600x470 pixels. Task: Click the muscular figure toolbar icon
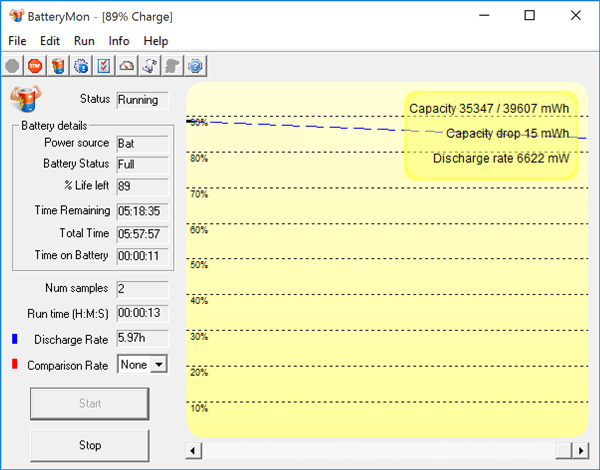click(x=150, y=66)
